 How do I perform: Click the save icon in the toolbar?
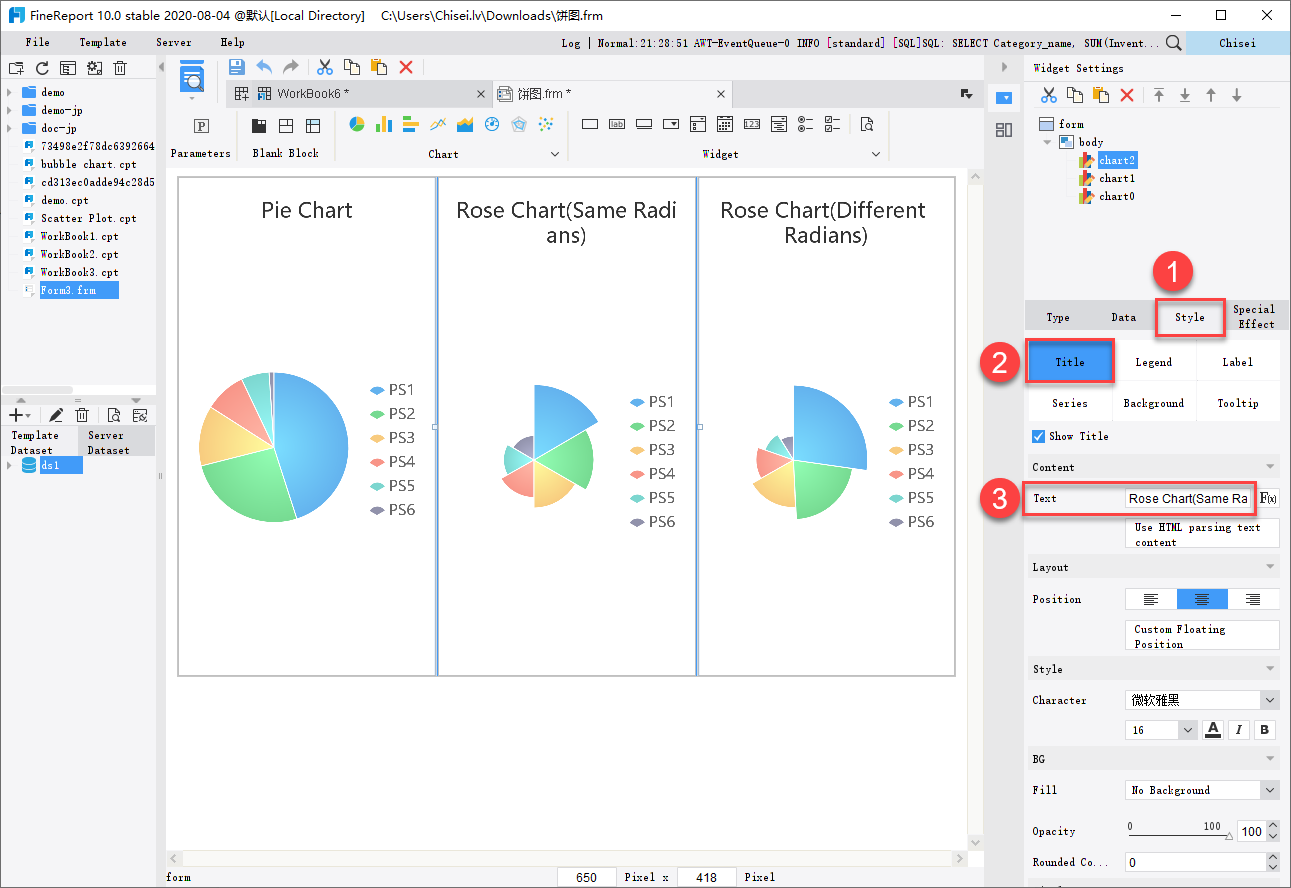pyautogui.click(x=236, y=66)
